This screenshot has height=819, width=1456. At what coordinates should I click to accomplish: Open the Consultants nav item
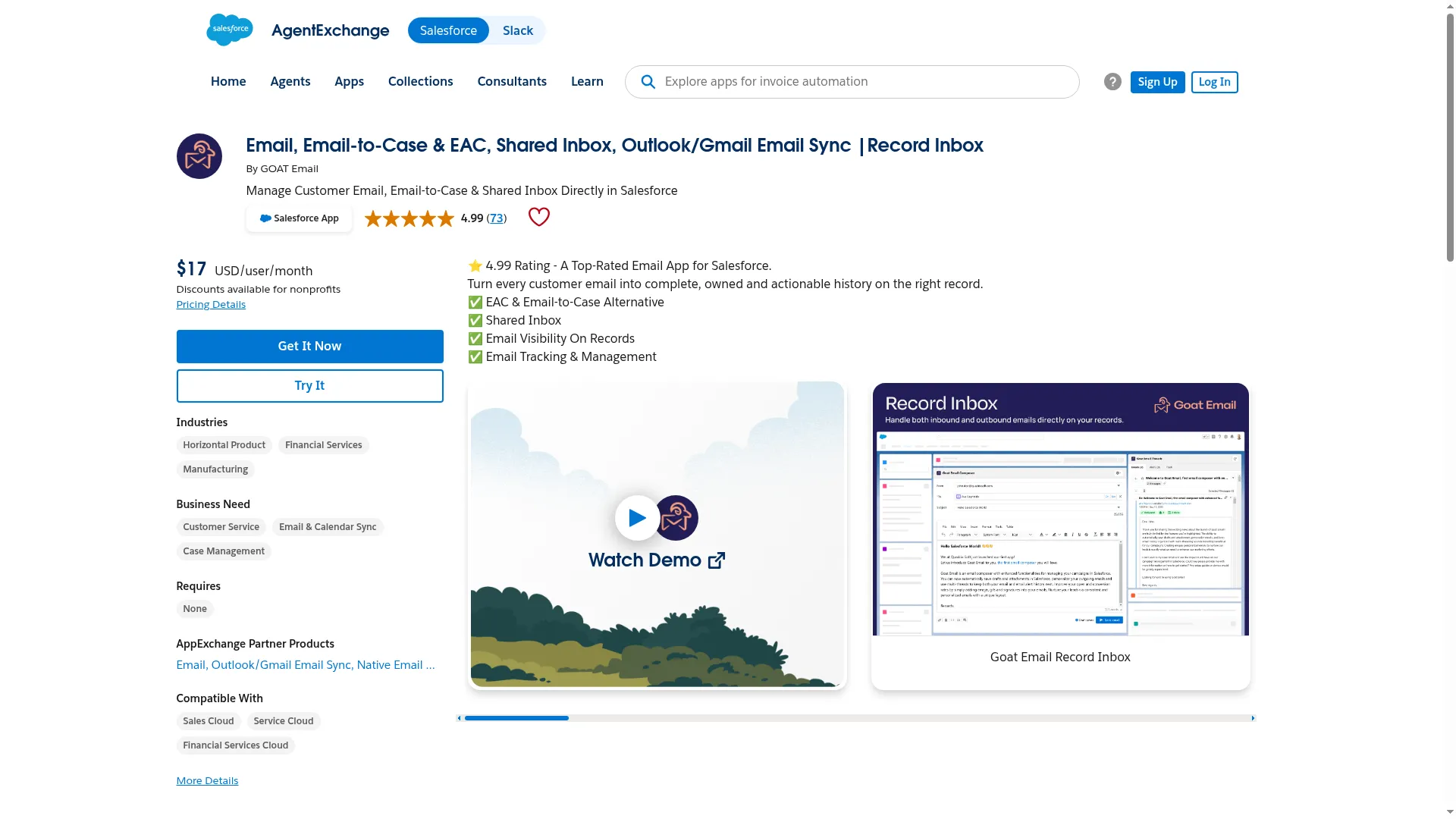click(512, 81)
